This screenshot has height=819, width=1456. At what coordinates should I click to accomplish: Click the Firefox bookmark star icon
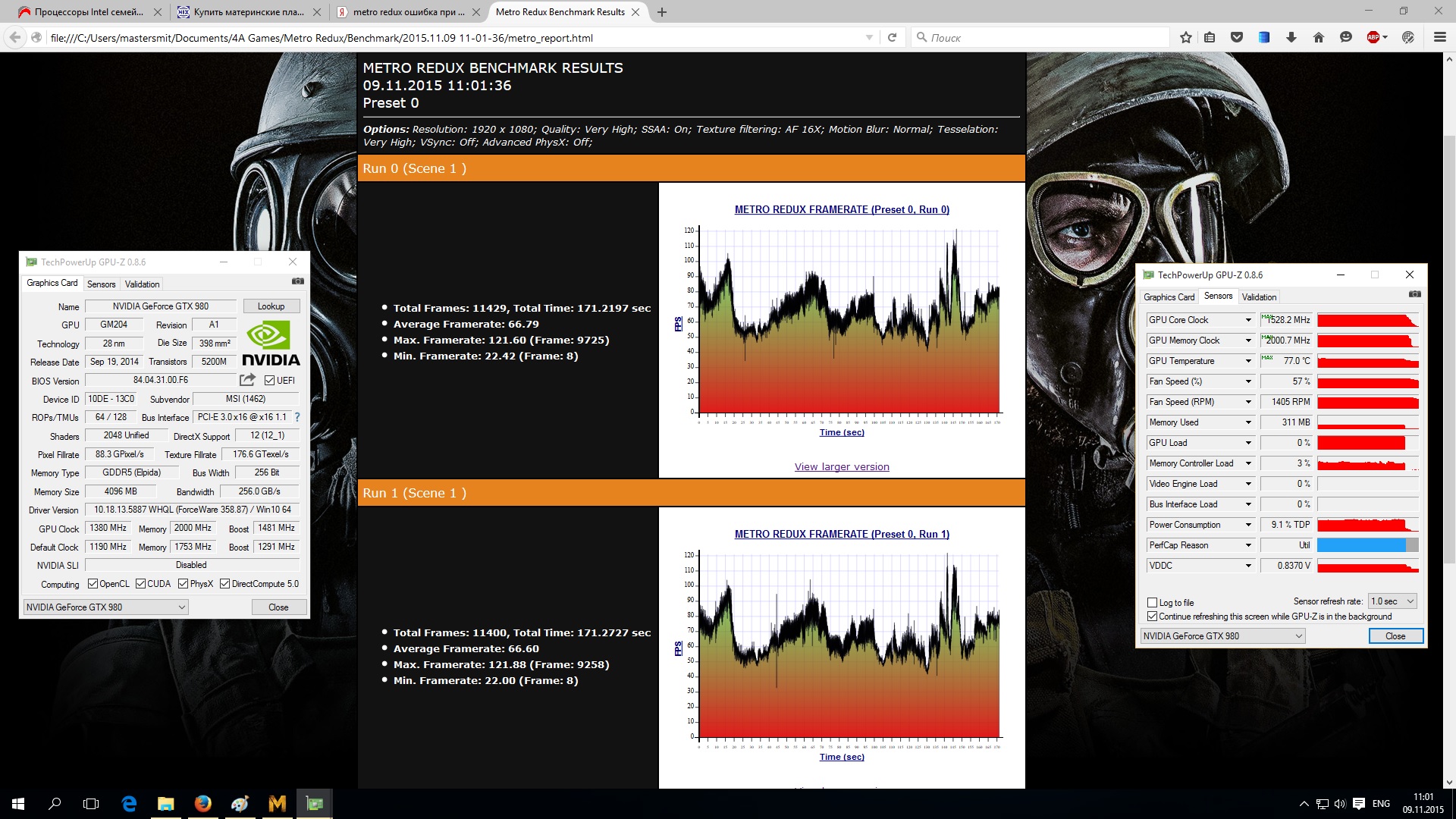pos(1186,37)
